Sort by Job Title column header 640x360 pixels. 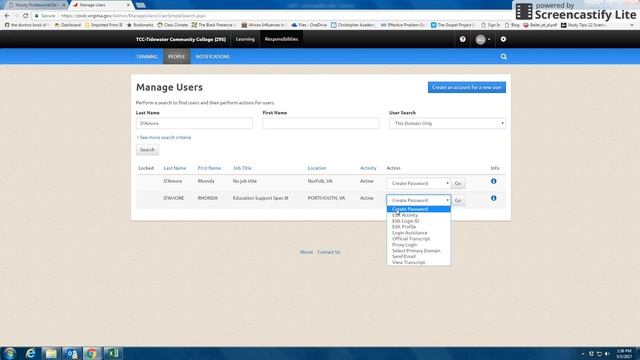[x=242, y=168]
